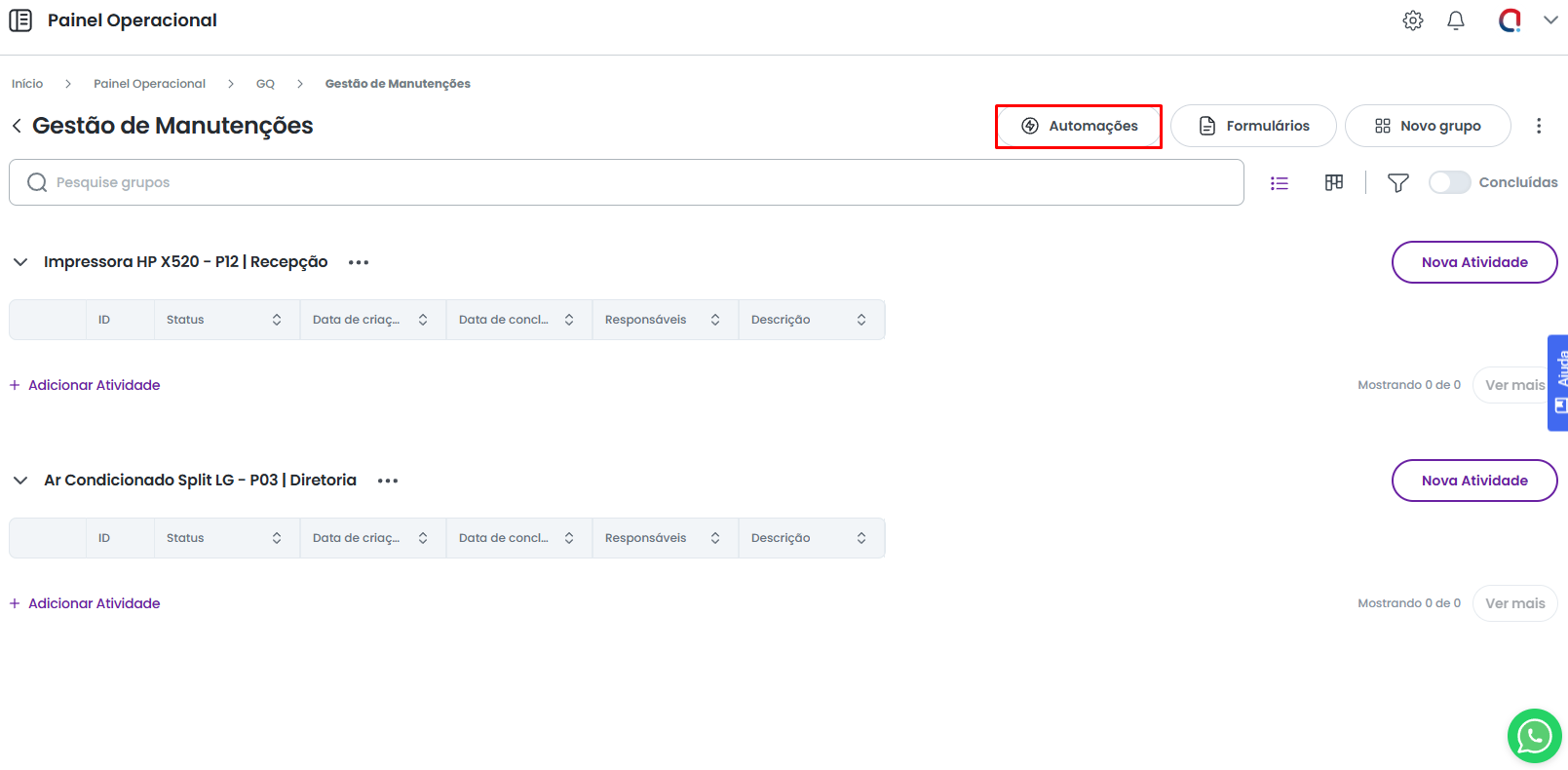Open options menu for Ar Condicionado group
The image size is (1568, 770).
[388, 481]
